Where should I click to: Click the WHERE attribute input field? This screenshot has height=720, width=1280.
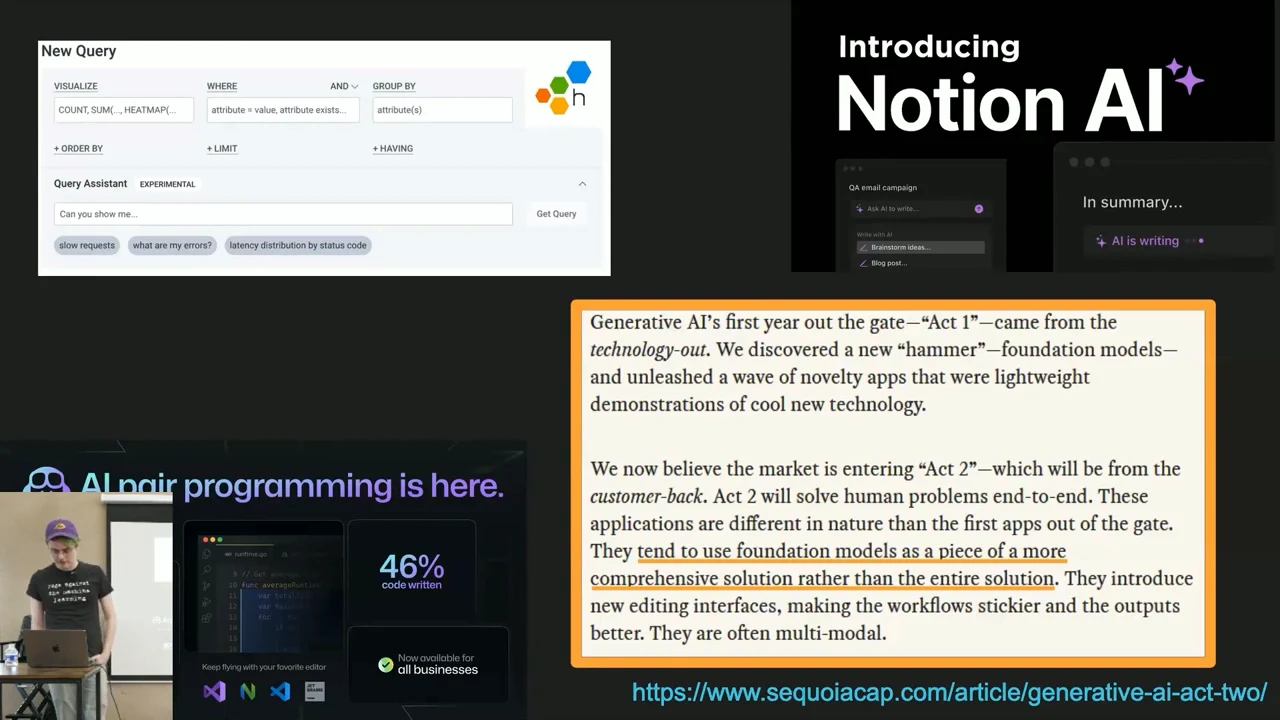[x=283, y=110]
